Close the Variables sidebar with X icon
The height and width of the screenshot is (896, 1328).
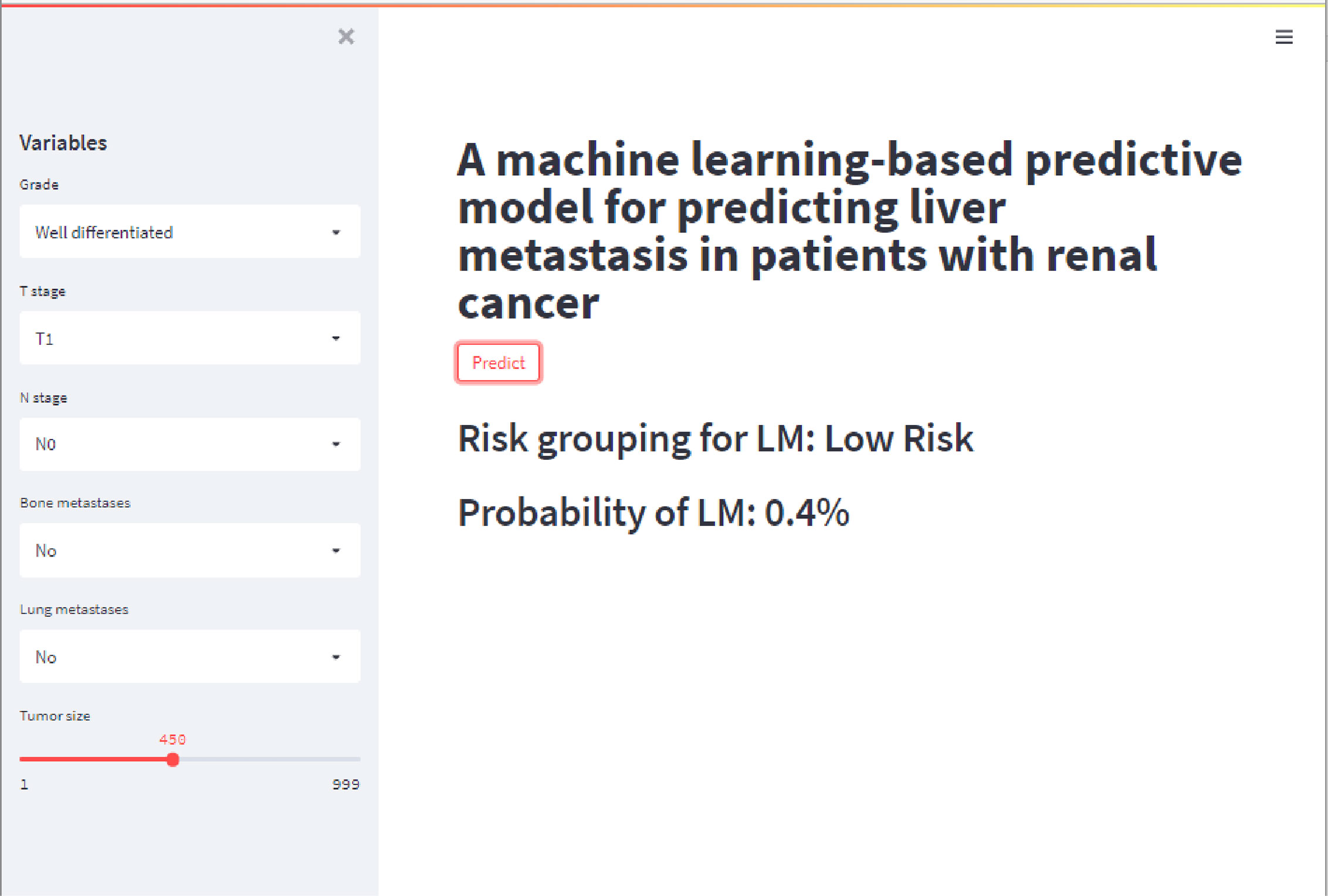346,36
